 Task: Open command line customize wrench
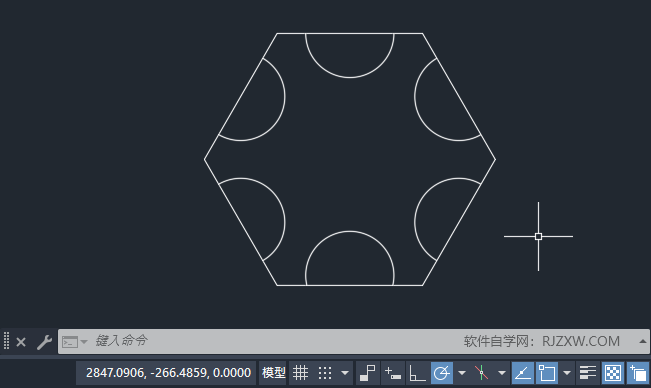44,342
